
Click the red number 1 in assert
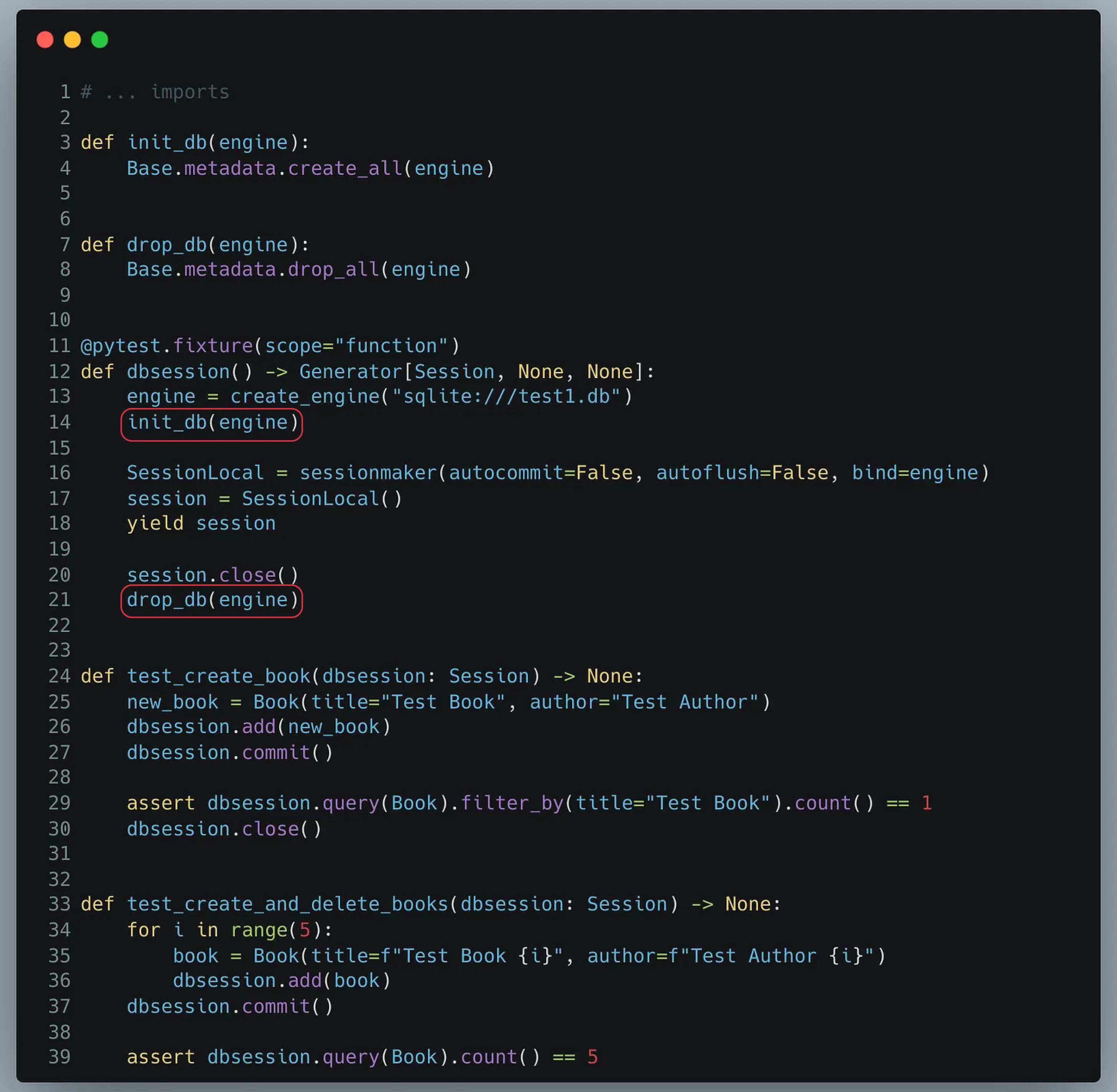coord(926,803)
